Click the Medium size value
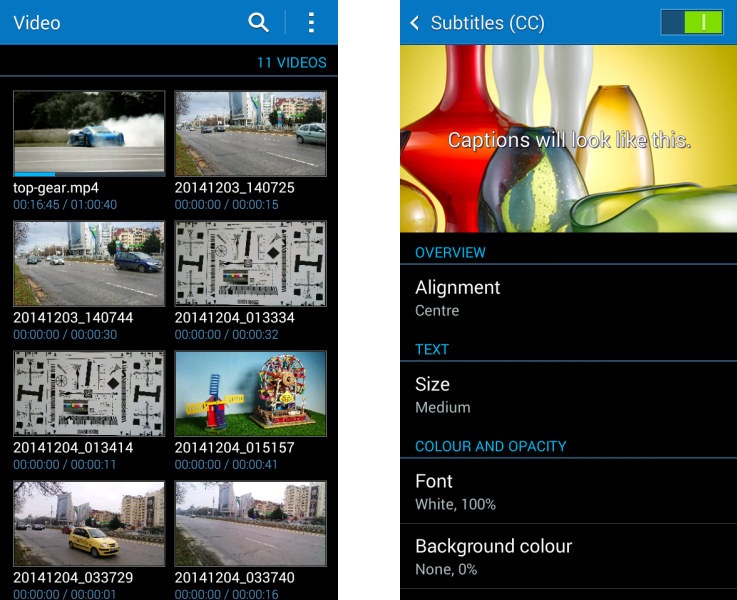Viewport: 737px width, 600px height. point(443,407)
